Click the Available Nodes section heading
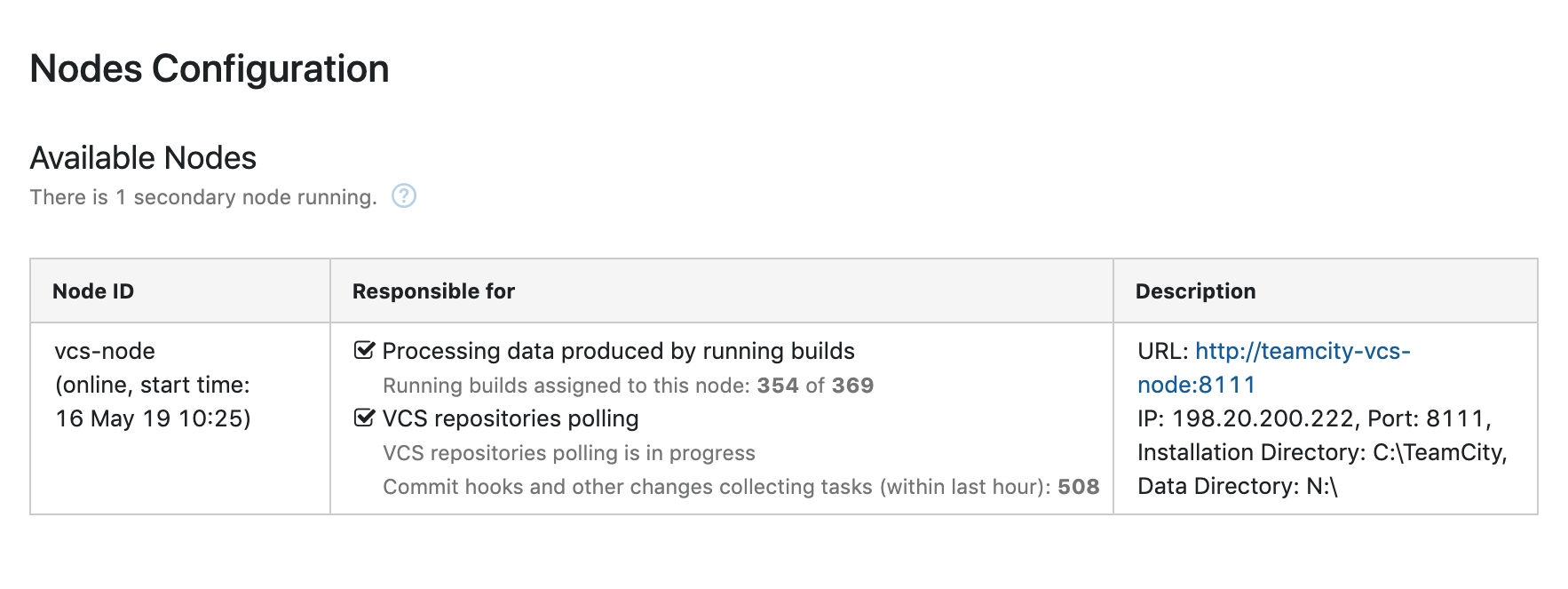The height and width of the screenshot is (589, 1568). pos(143,158)
